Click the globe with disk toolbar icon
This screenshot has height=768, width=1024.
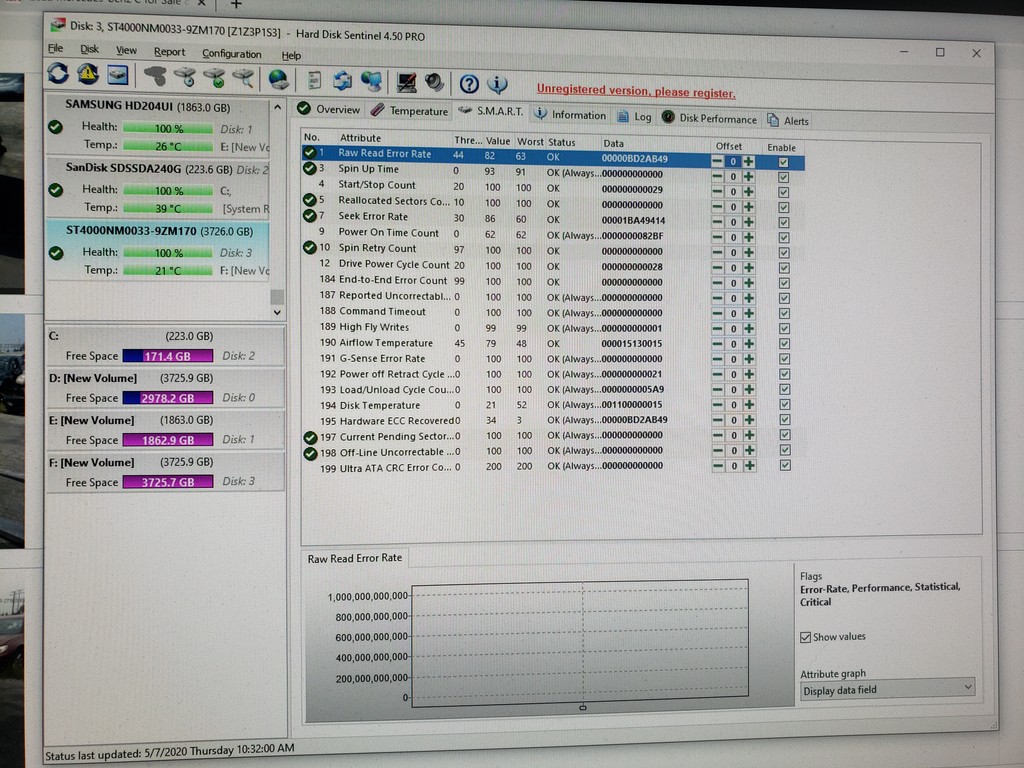[278, 79]
